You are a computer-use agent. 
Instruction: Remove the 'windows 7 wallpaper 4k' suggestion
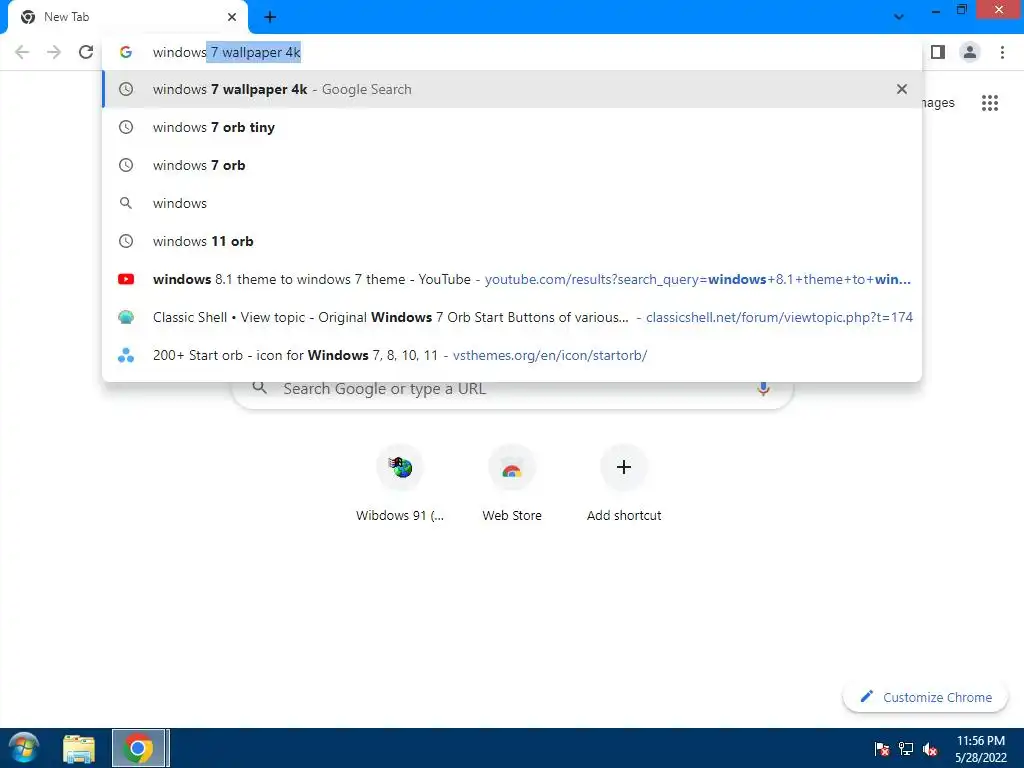point(902,89)
